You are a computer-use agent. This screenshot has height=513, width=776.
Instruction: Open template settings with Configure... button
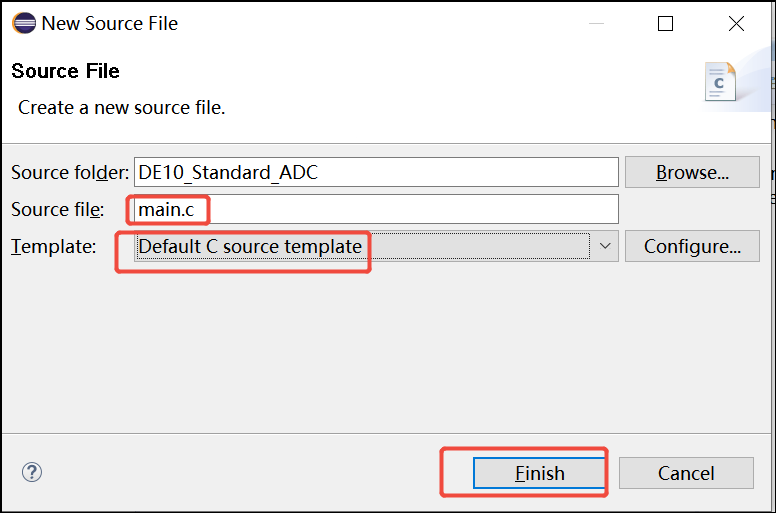click(692, 246)
